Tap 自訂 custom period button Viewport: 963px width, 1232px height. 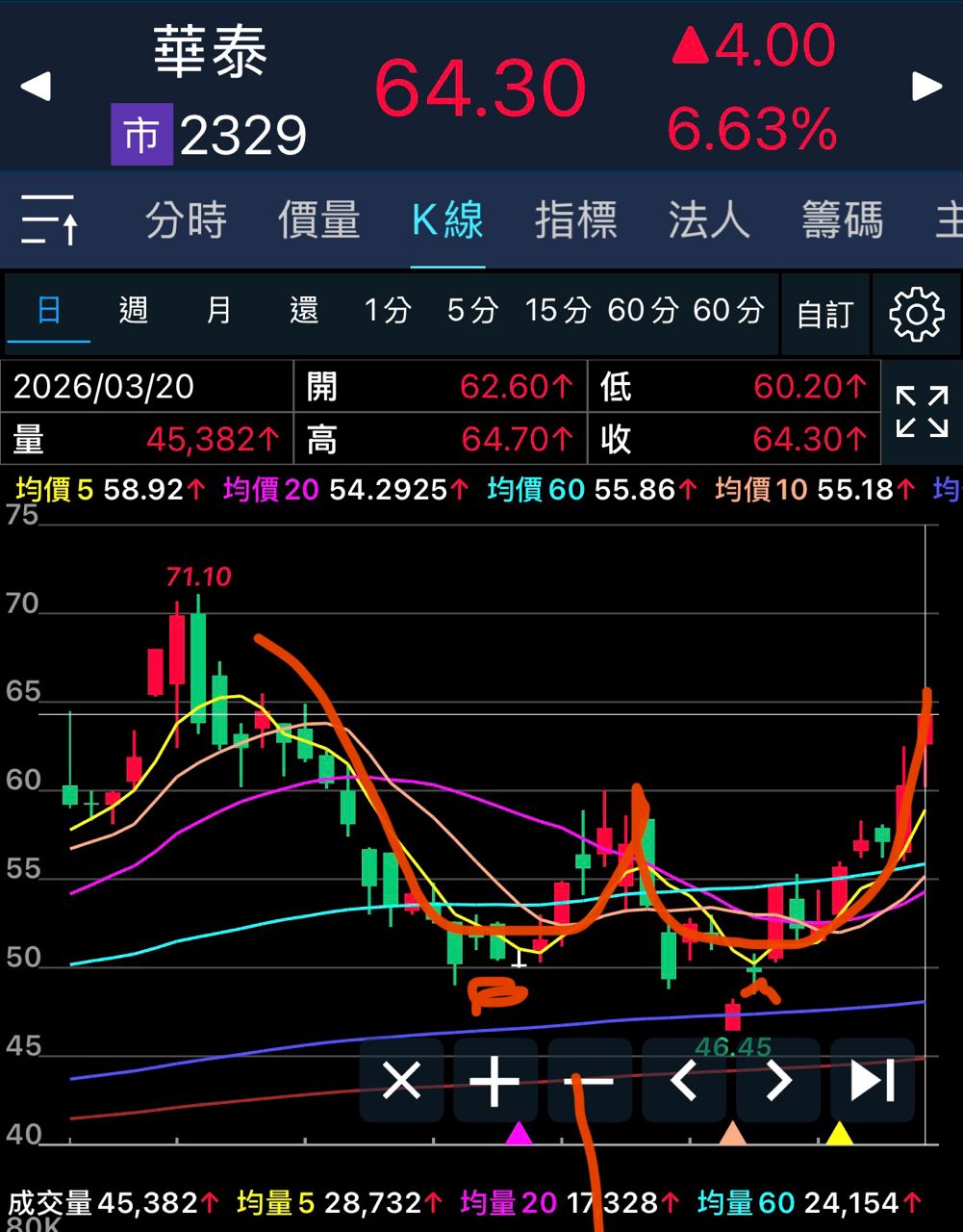(824, 314)
